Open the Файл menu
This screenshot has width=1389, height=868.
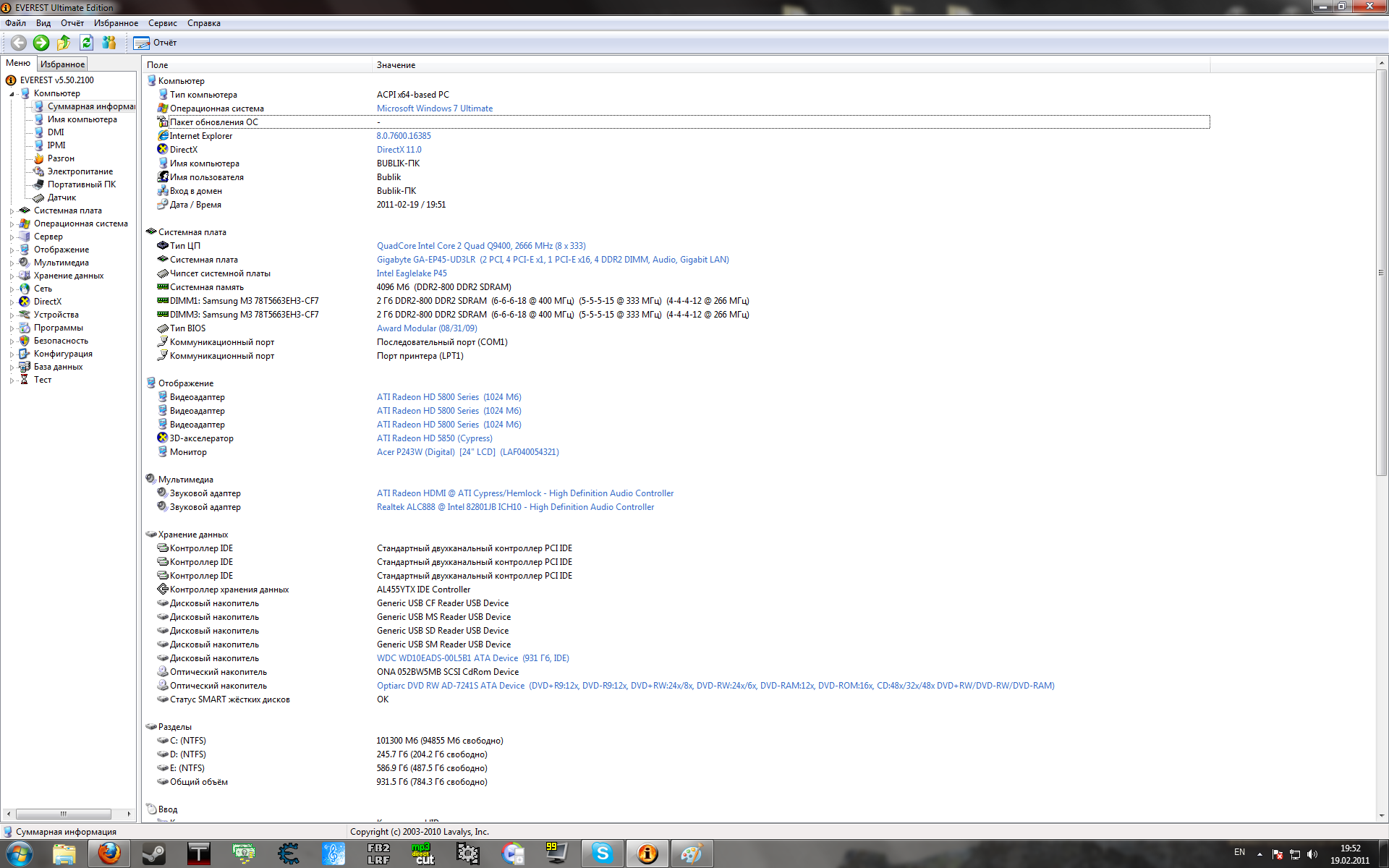pos(15,23)
